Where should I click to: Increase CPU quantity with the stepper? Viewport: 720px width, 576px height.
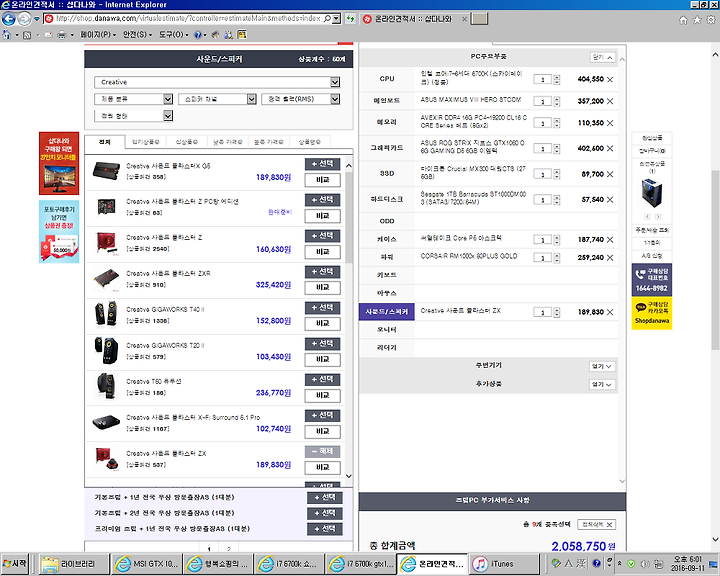(557, 77)
